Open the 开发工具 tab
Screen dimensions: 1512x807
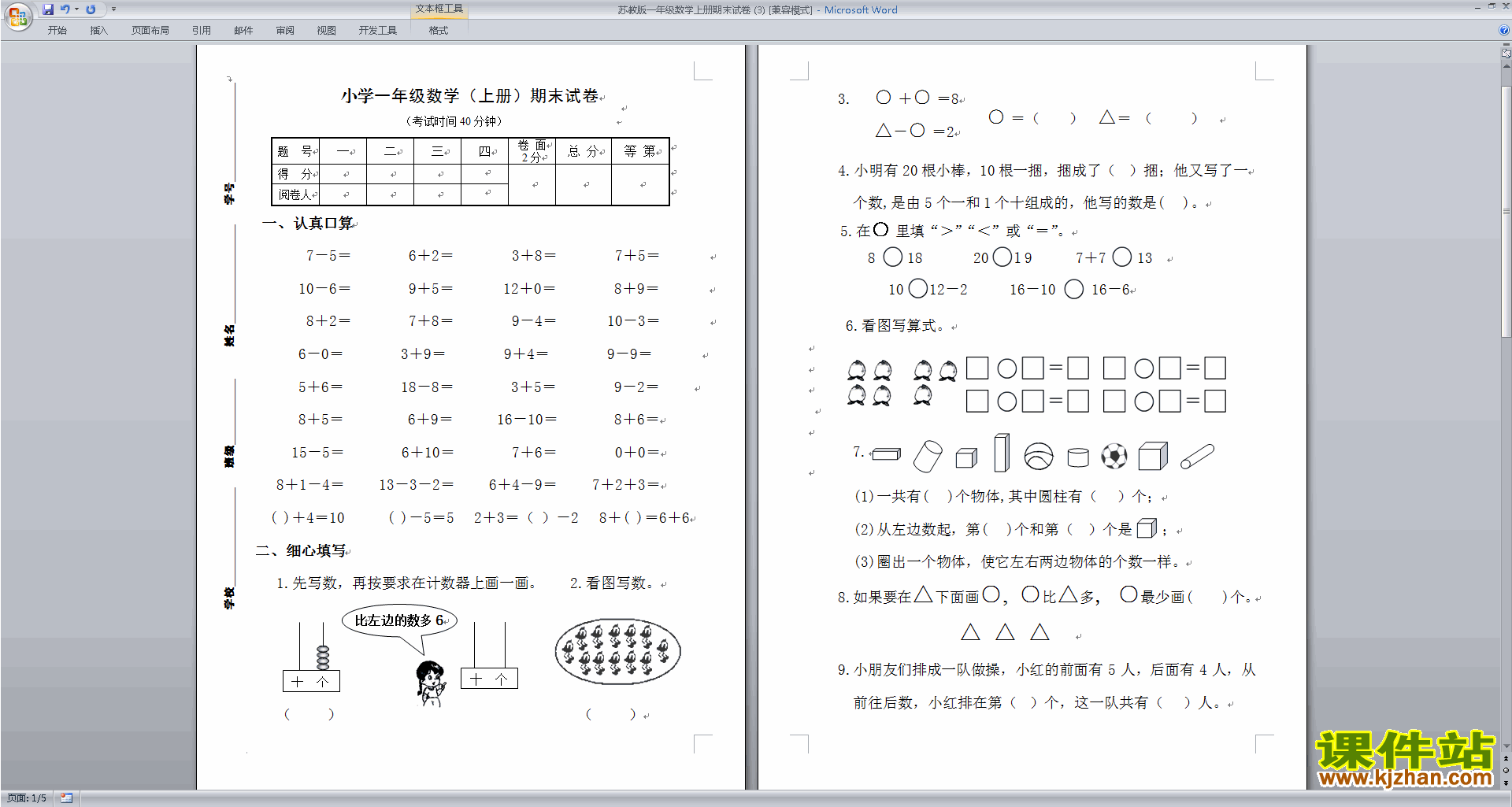click(378, 31)
